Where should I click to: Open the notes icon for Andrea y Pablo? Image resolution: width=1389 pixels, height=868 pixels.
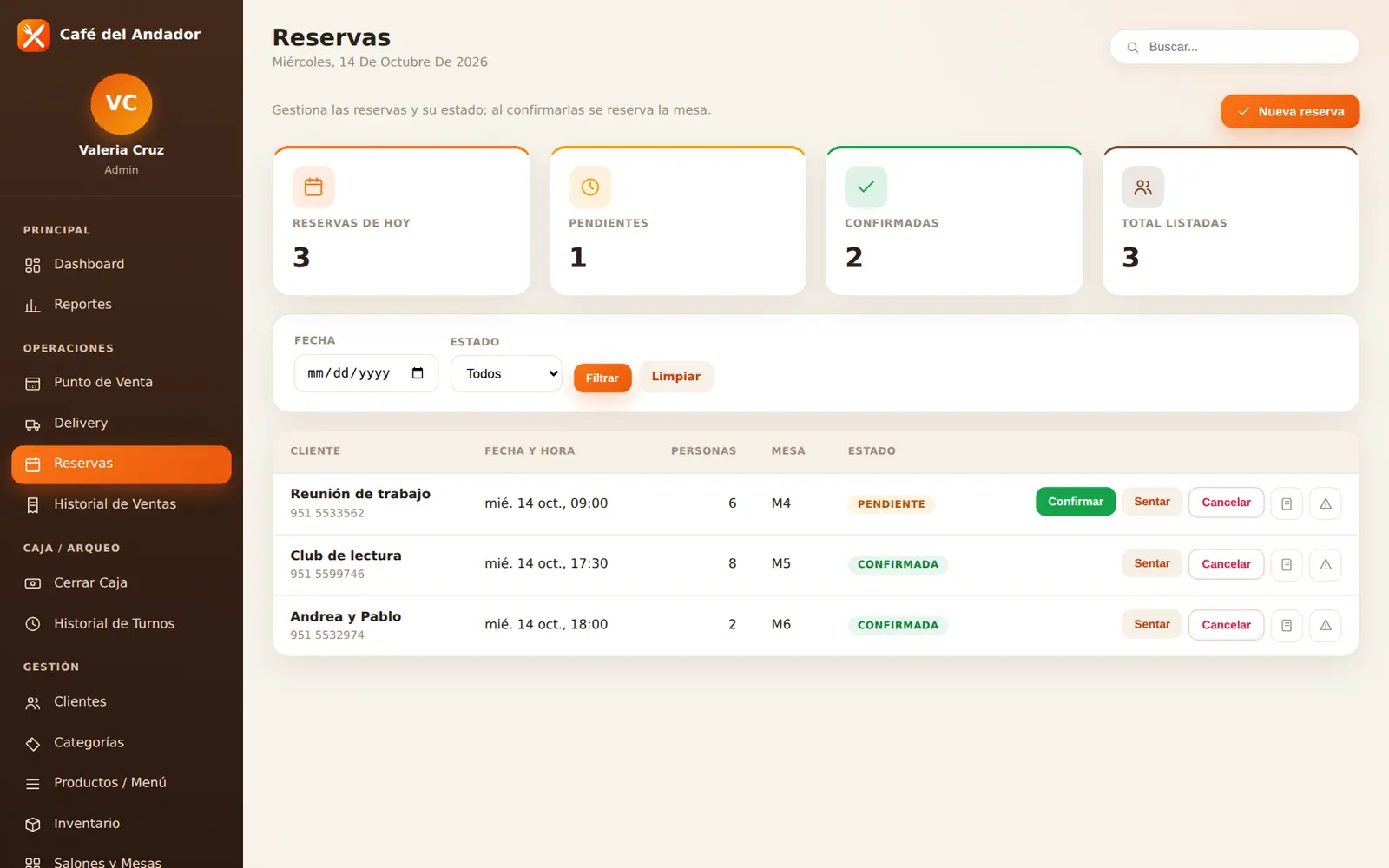(x=1287, y=625)
